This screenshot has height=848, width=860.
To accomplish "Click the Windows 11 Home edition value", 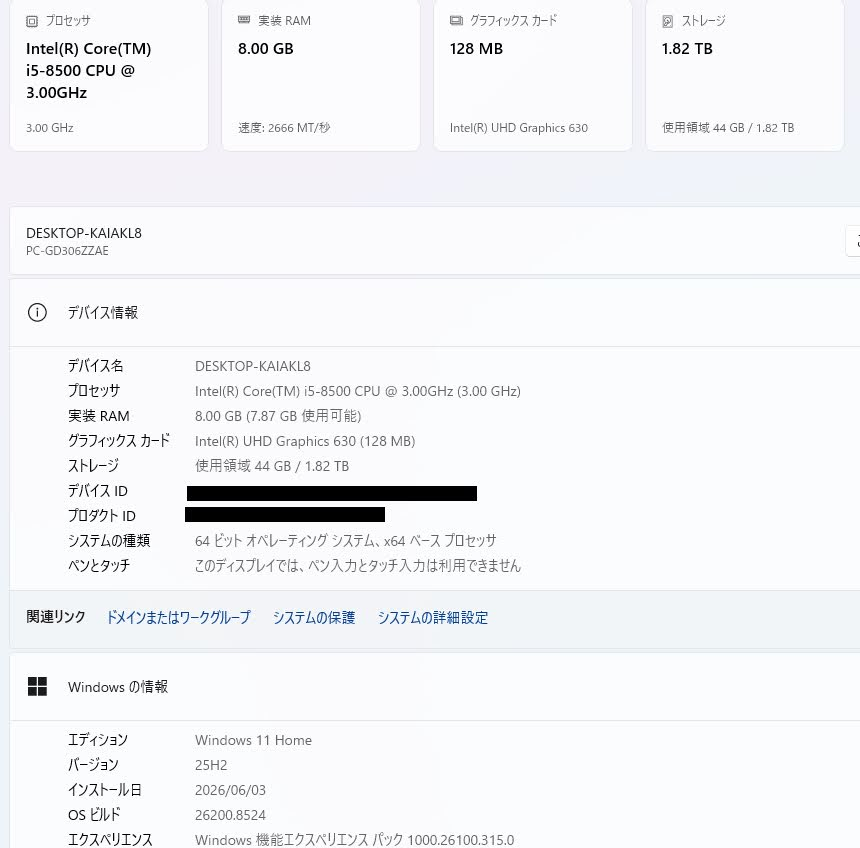I will coord(253,740).
